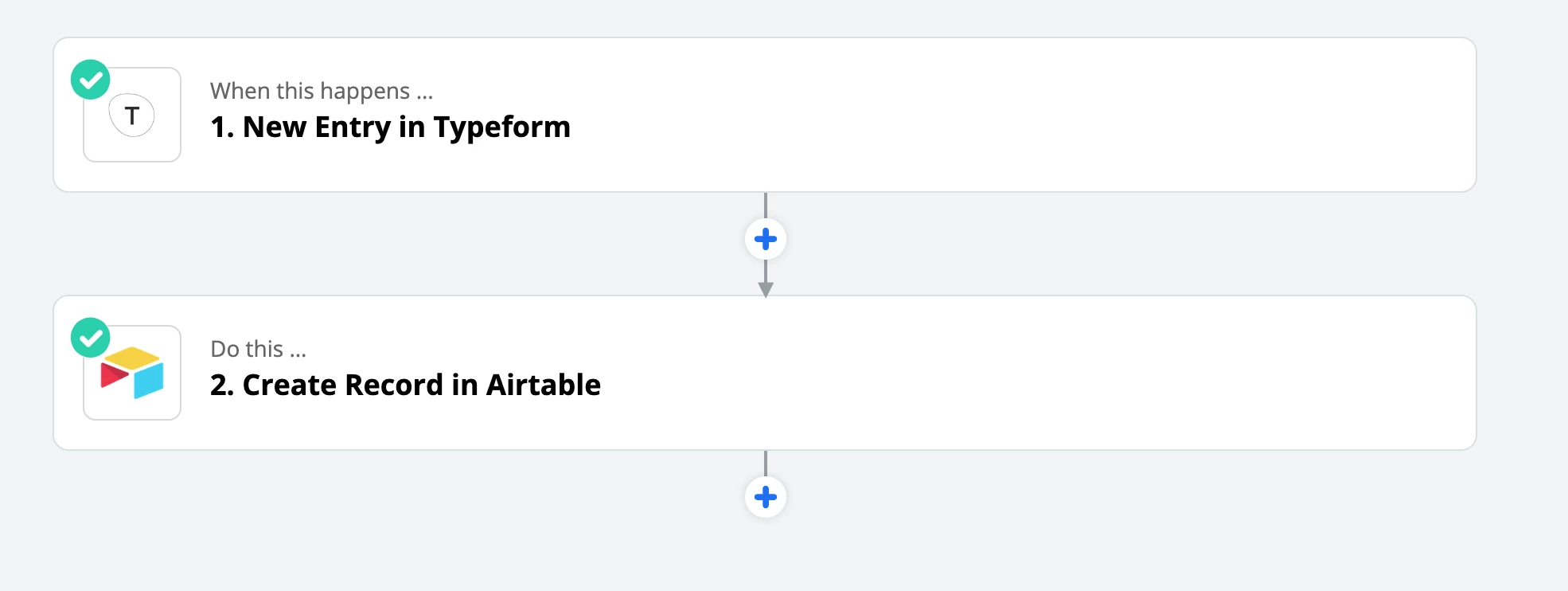This screenshot has height=591, width=1568.
Task: Click the green checkmark on the Typeform step
Action: tap(91, 80)
